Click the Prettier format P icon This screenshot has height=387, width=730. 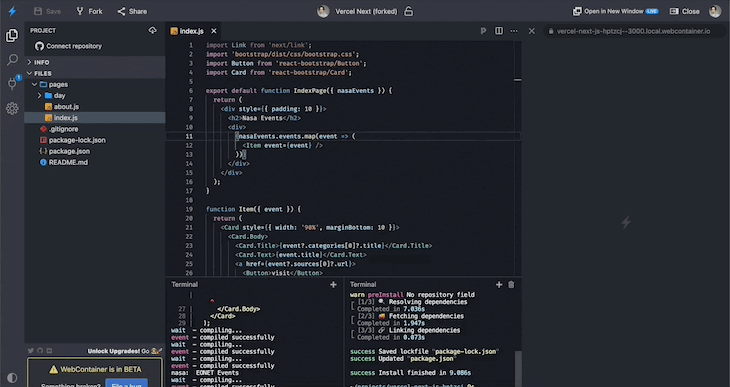pos(483,31)
